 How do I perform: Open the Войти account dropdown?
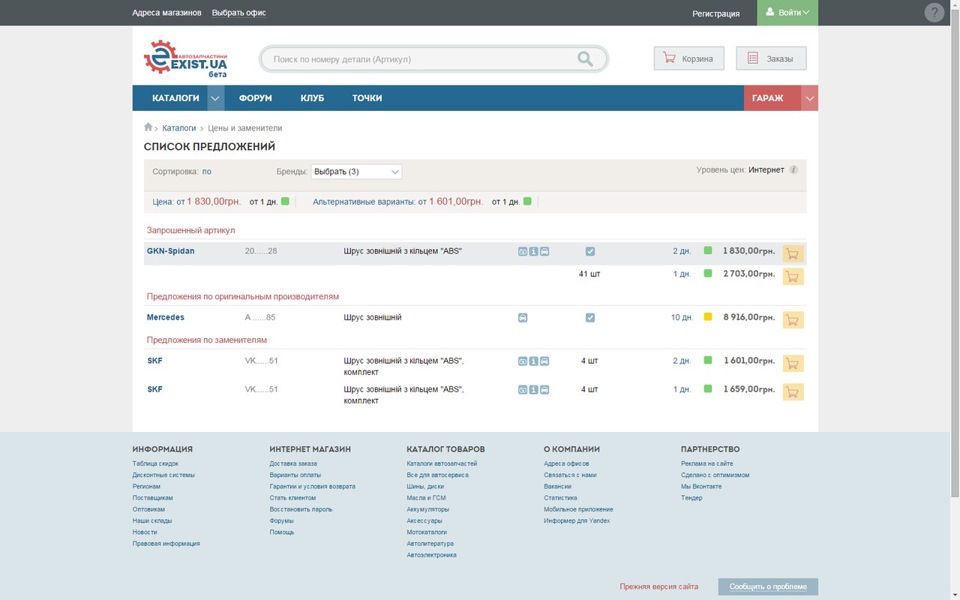(787, 12)
